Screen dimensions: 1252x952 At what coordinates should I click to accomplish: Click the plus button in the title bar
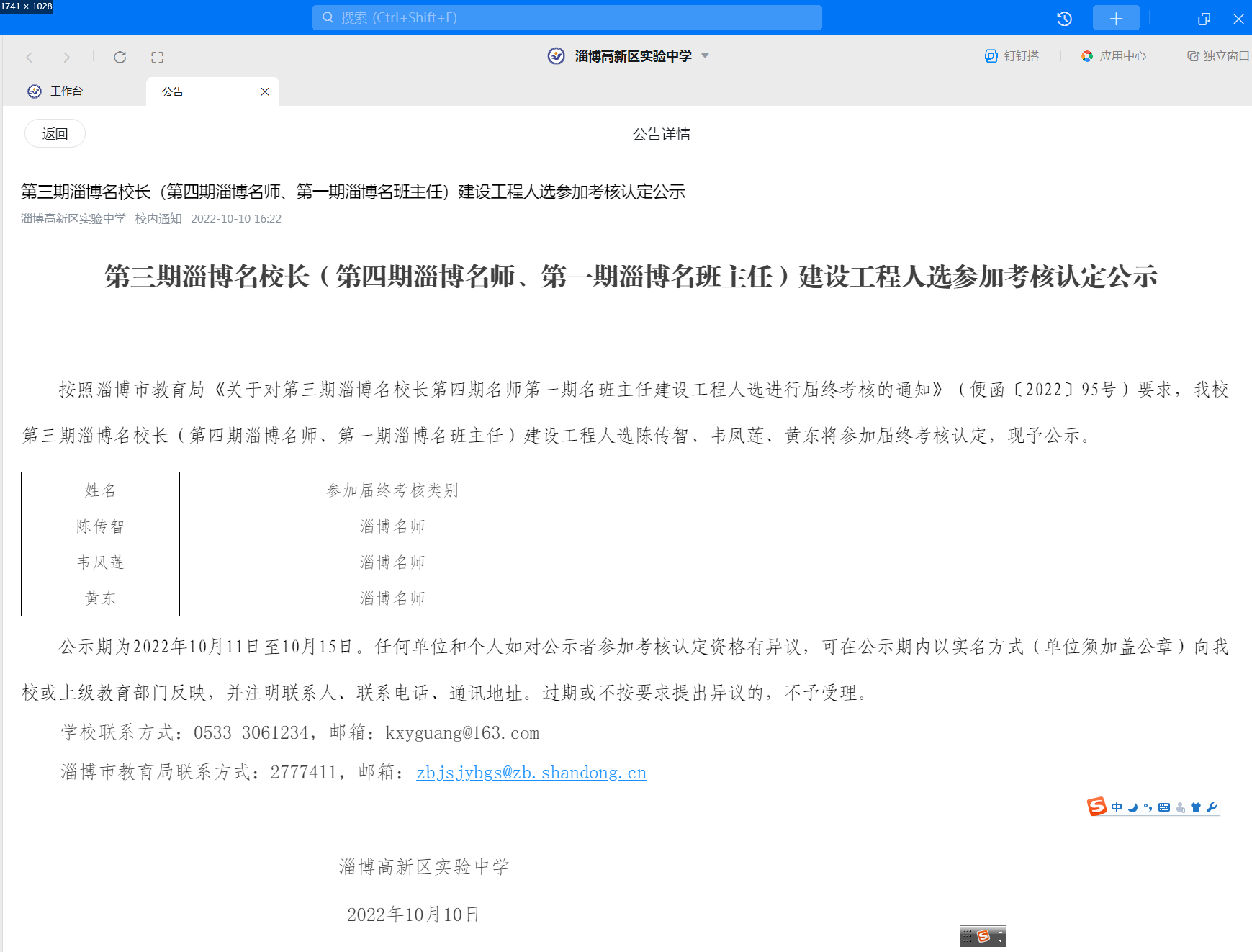[1116, 18]
